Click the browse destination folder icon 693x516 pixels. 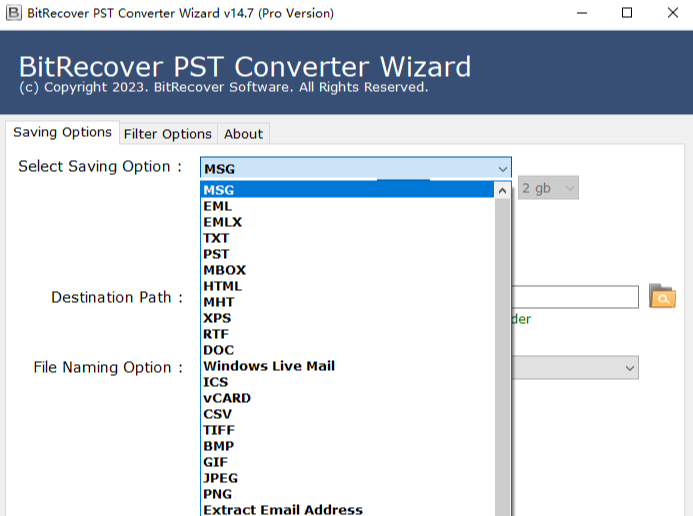(662, 296)
